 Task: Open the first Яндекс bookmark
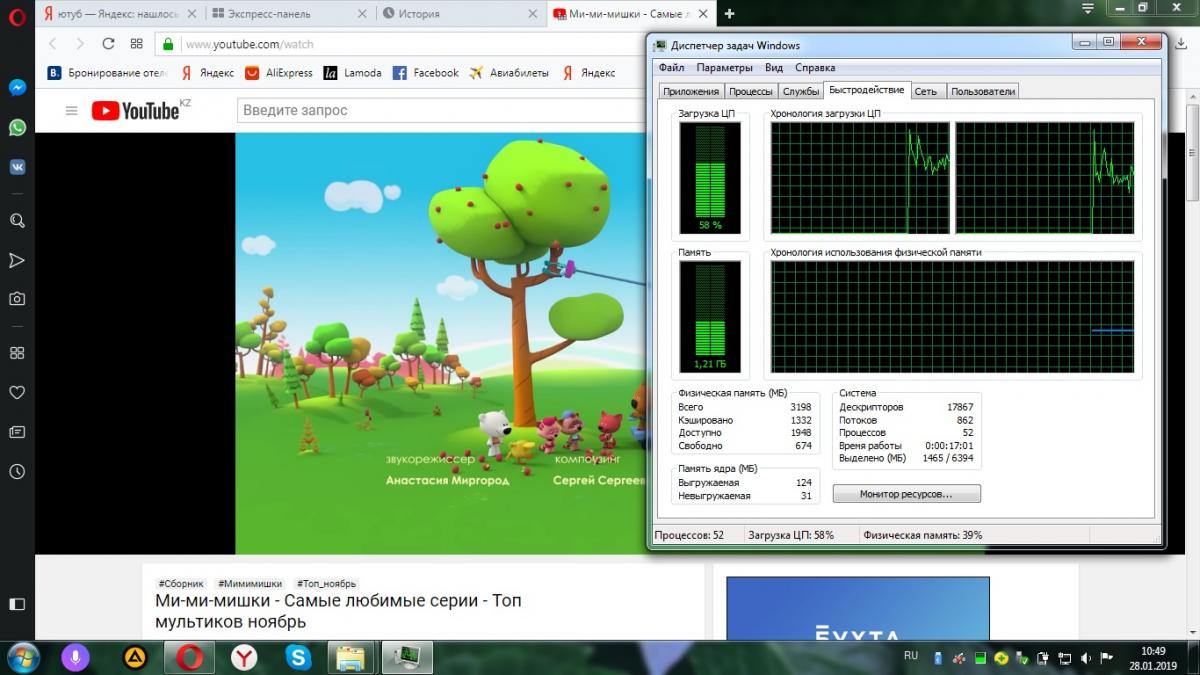coord(206,73)
